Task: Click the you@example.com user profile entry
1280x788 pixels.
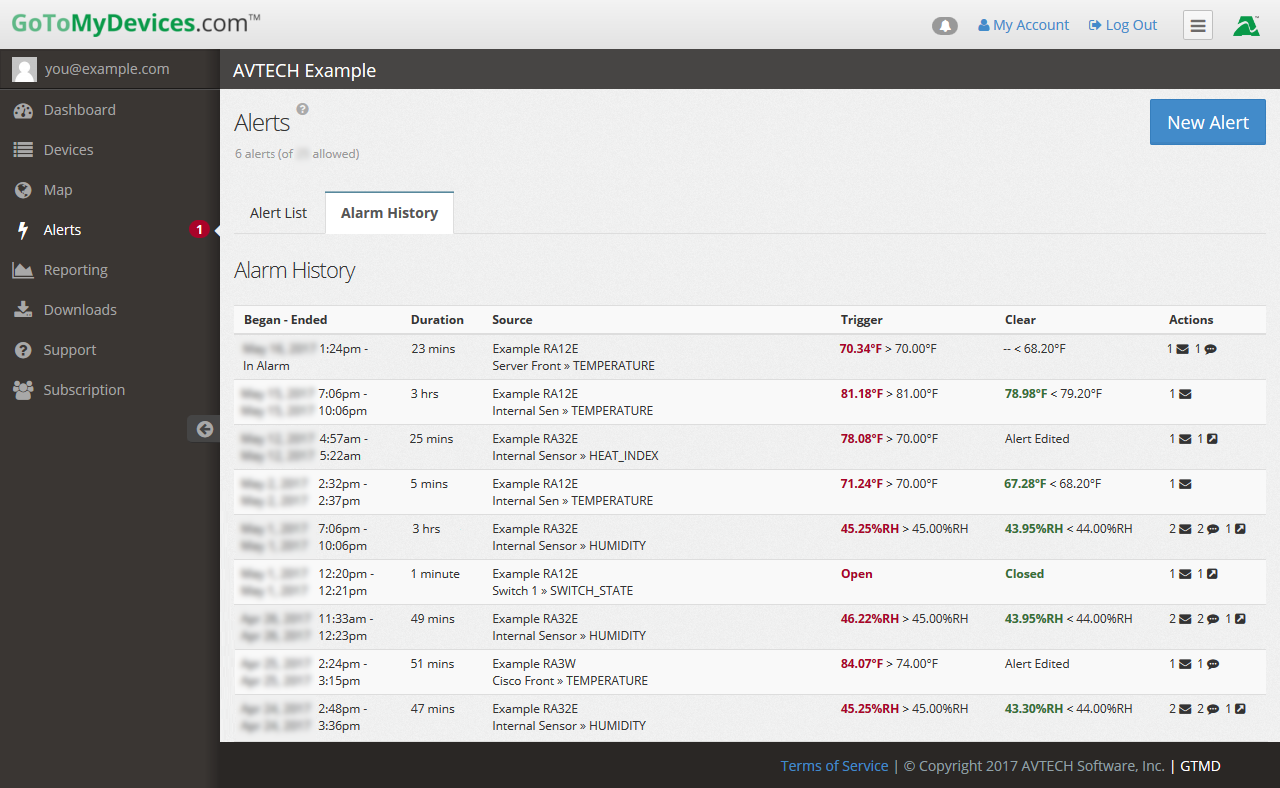Action: pyautogui.click(x=106, y=69)
